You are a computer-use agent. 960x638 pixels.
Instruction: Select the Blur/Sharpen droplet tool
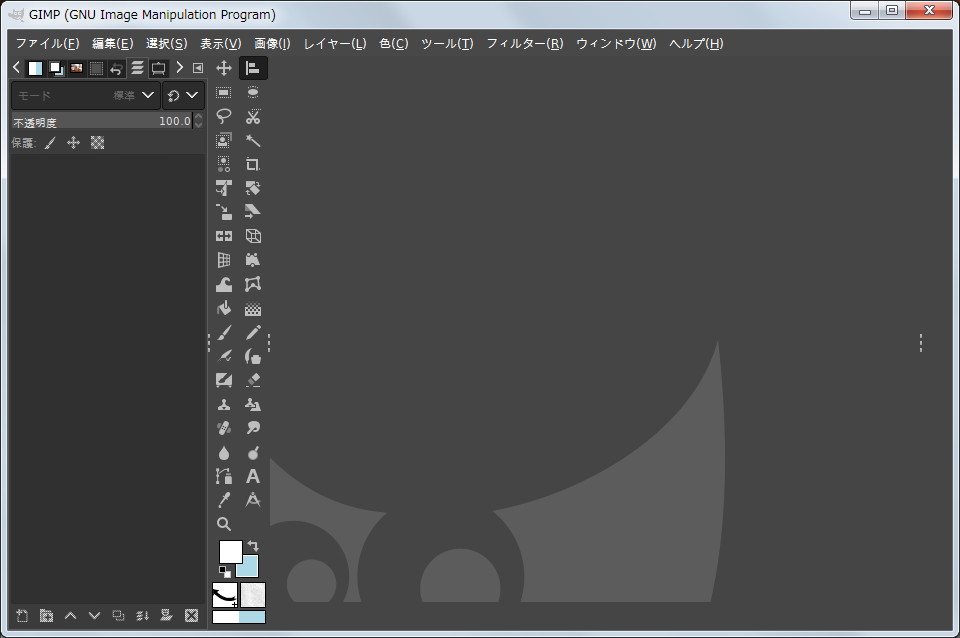point(224,452)
